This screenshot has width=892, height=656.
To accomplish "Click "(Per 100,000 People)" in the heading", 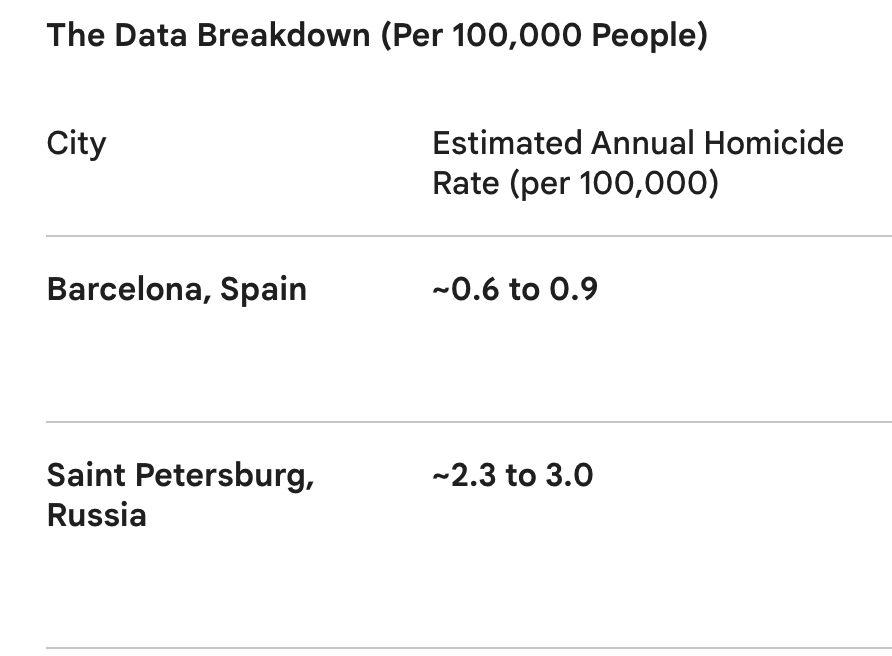I will [544, 35].
